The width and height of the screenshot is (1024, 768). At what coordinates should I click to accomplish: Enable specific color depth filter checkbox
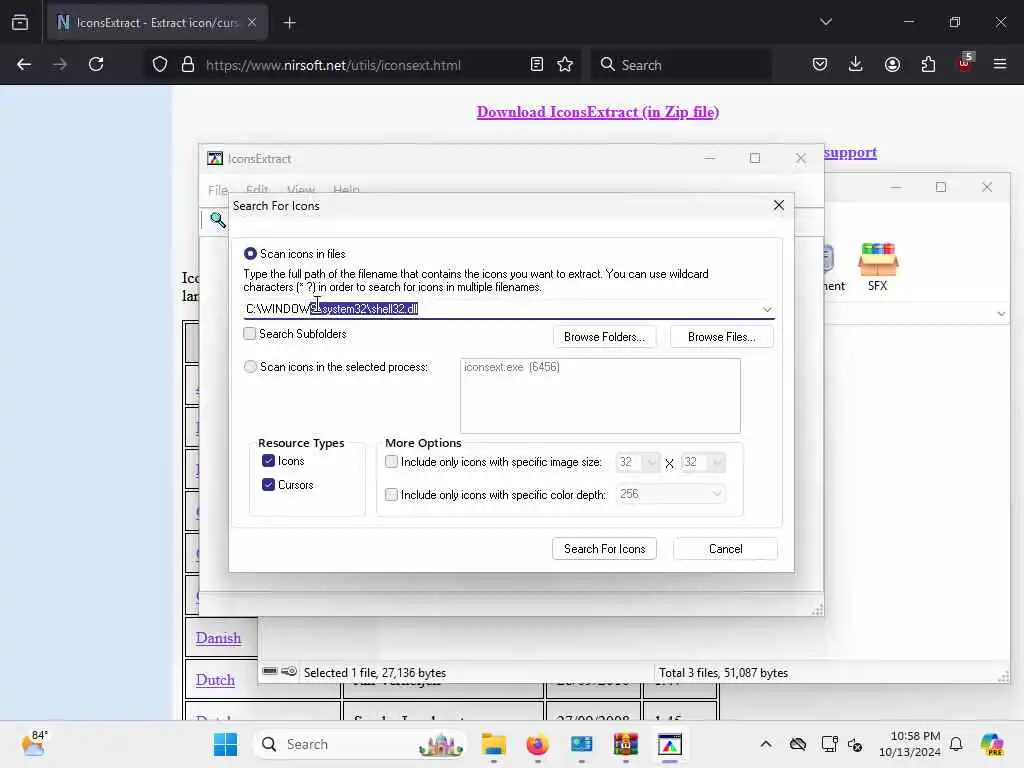(x=391, y=494)
